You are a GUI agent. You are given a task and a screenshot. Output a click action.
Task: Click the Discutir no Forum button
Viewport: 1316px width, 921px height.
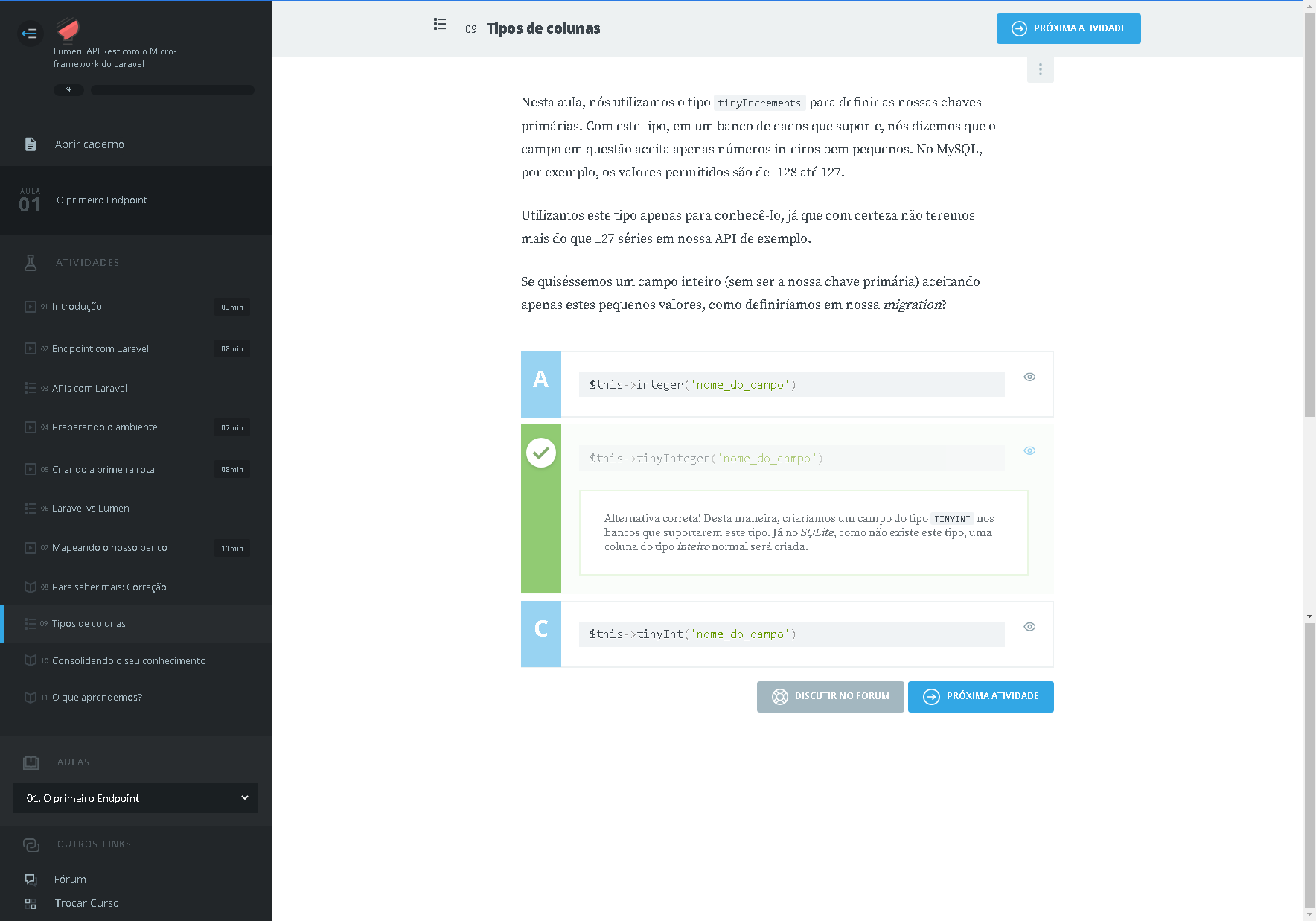tap(830, 697)
